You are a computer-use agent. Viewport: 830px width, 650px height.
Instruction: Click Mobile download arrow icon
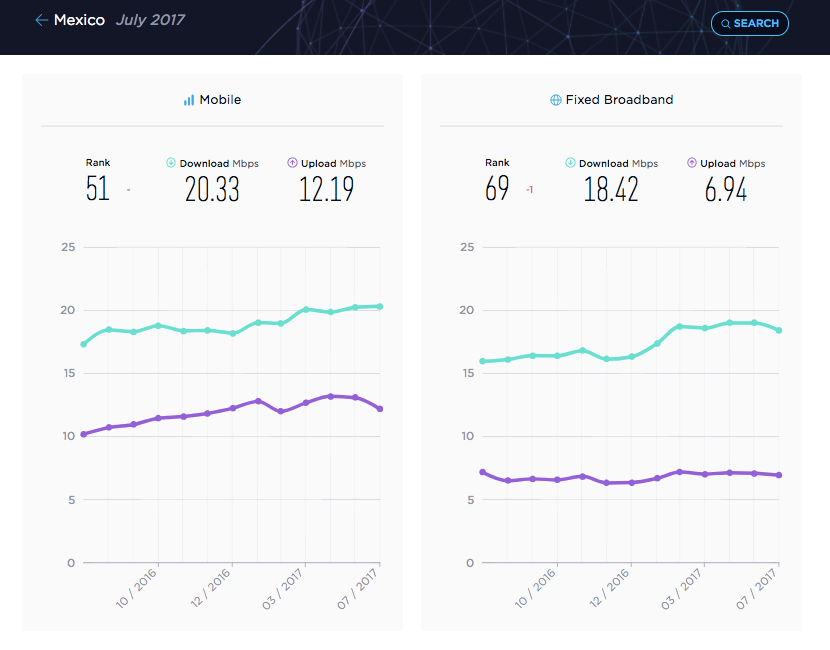pyautogui.click(x=171, y=162)
